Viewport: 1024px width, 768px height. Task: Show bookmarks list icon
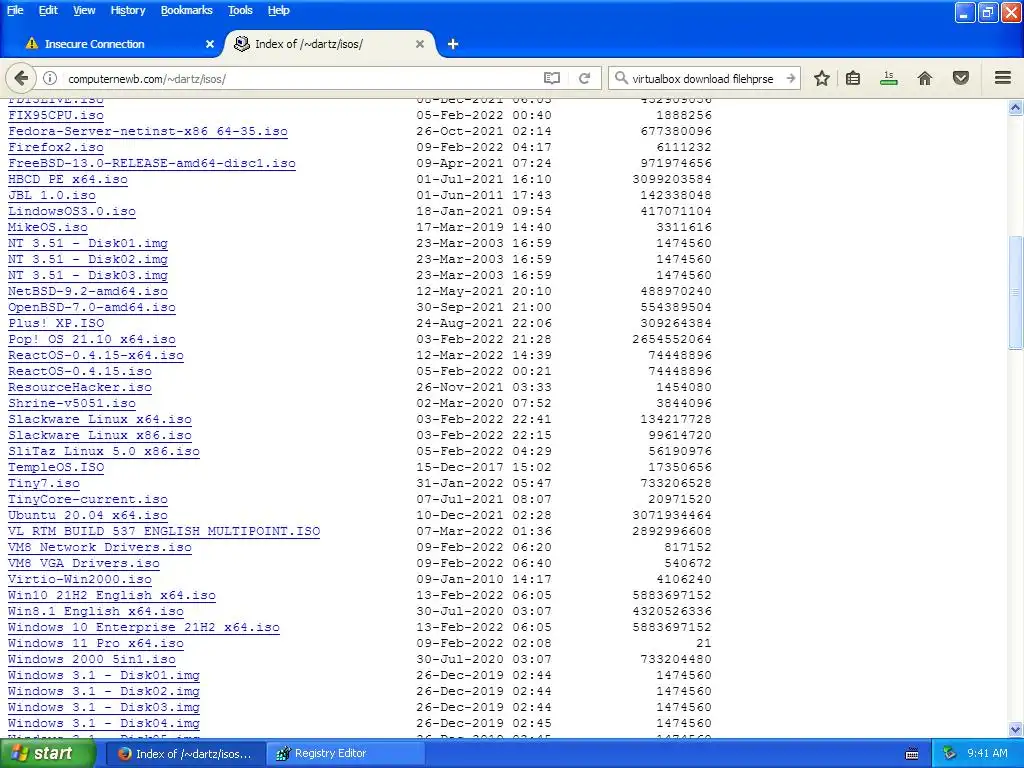[x=853, y=78]
